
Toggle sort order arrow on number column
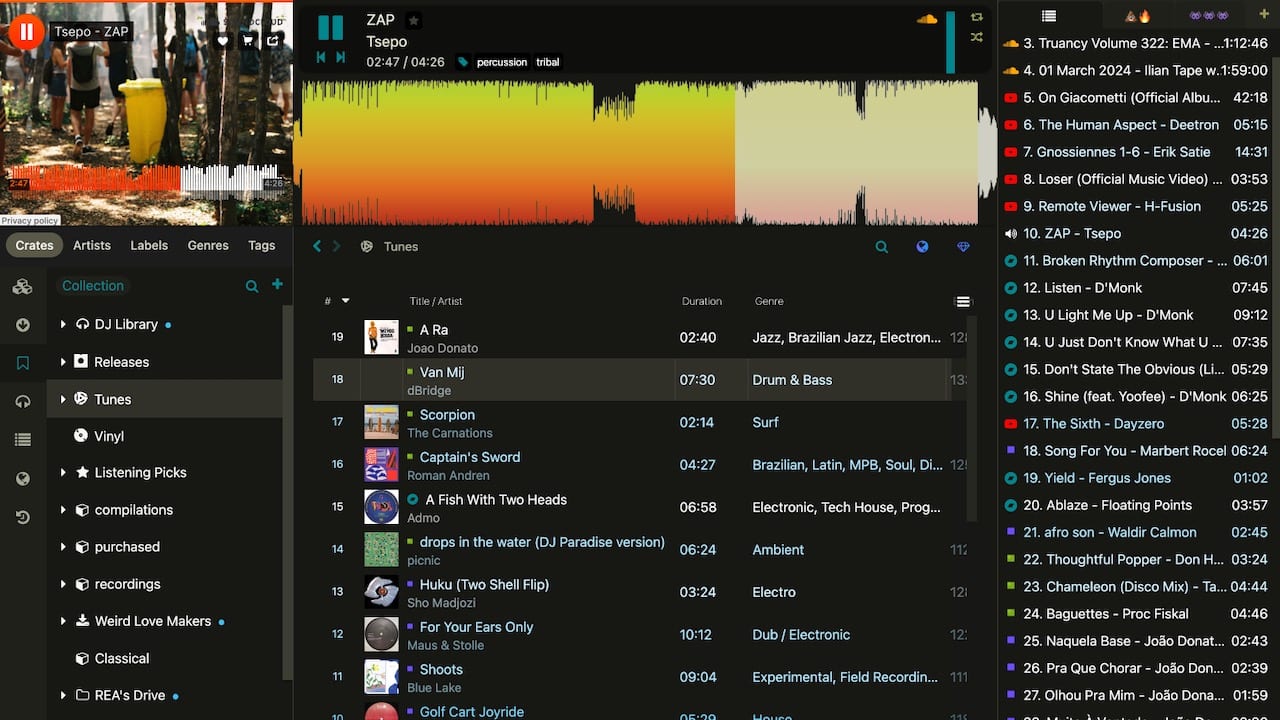(x=346, y=301)
